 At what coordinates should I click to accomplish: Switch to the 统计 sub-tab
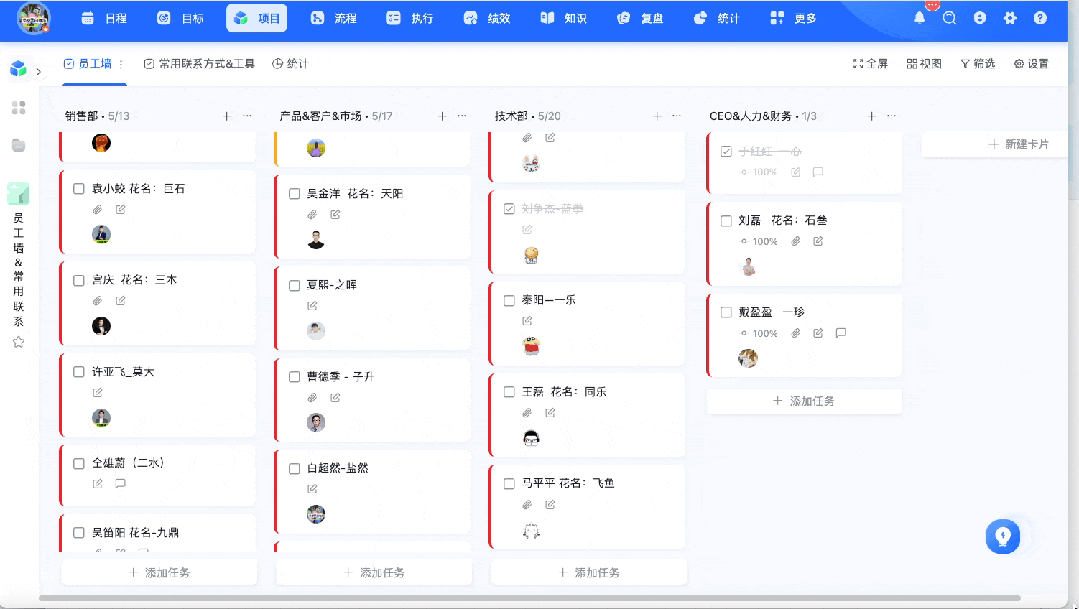tap(290, 63)
